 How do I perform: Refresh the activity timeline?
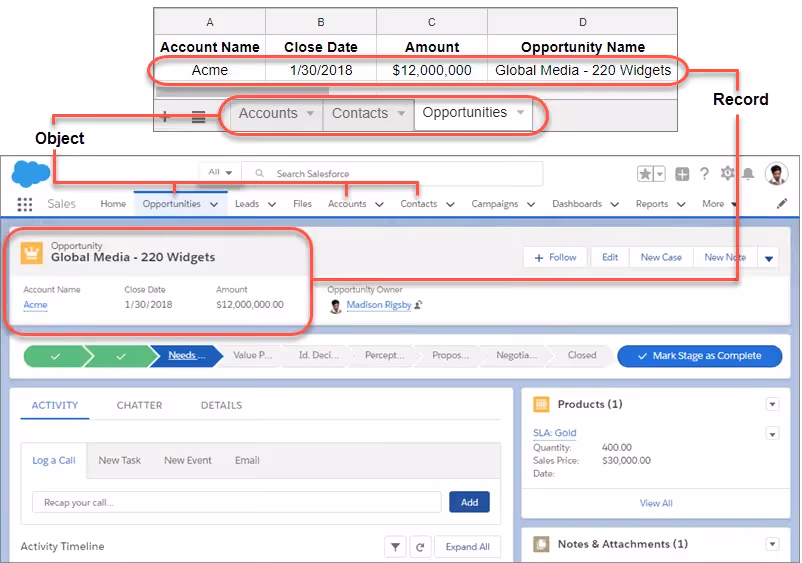coord(420,547)
